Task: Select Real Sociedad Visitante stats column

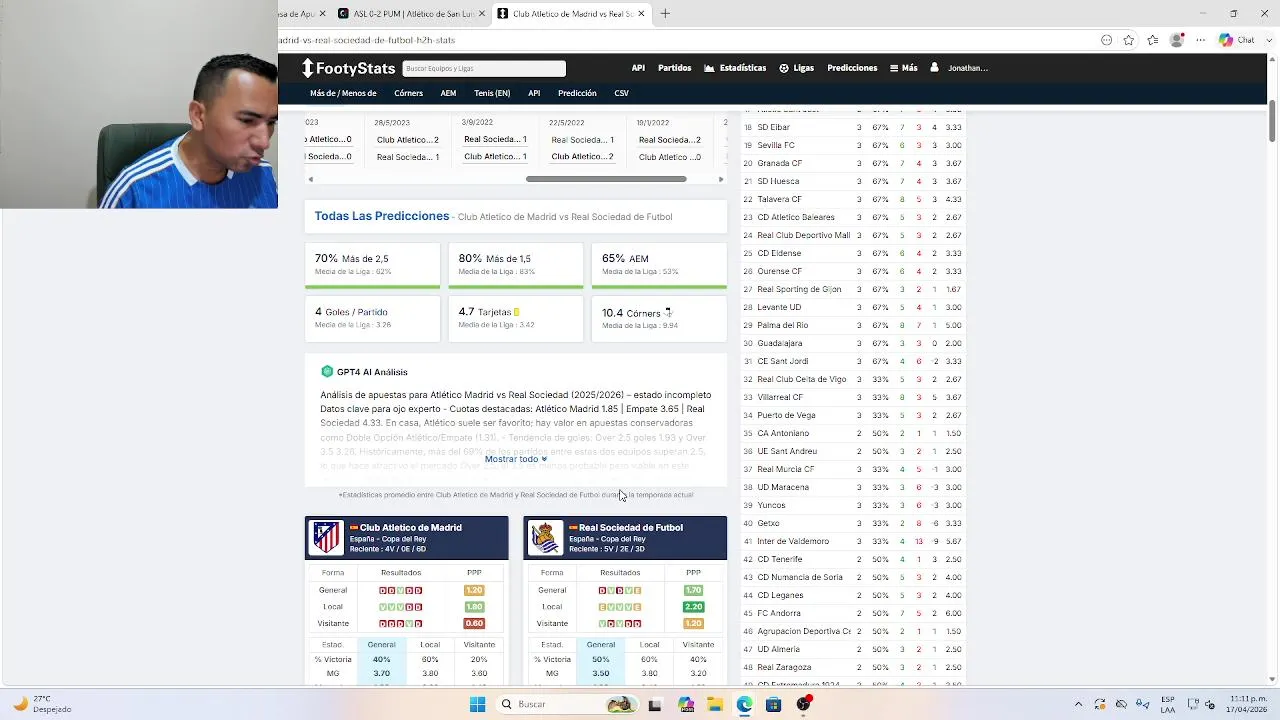Action: (x=698, y=645)
